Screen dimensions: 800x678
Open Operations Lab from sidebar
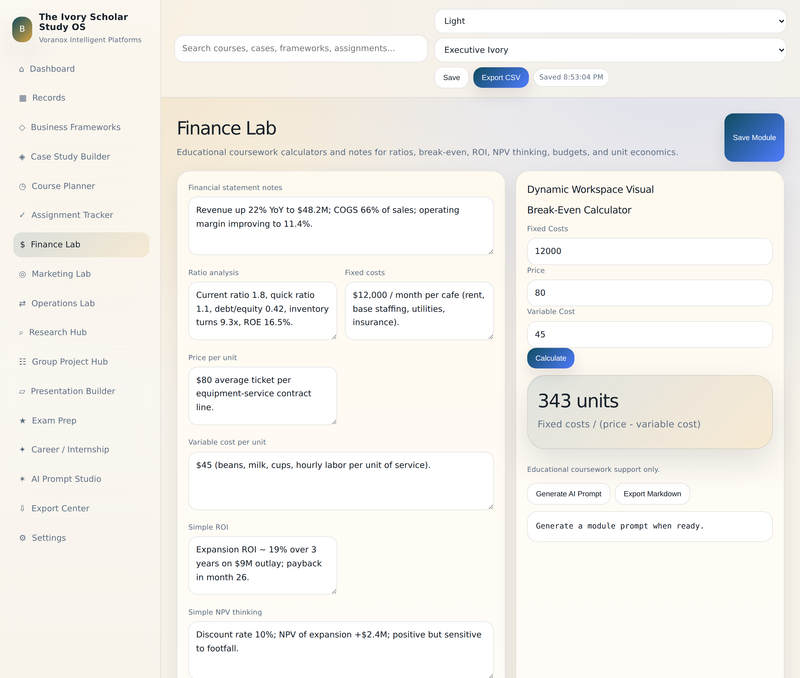coord(81,304)
